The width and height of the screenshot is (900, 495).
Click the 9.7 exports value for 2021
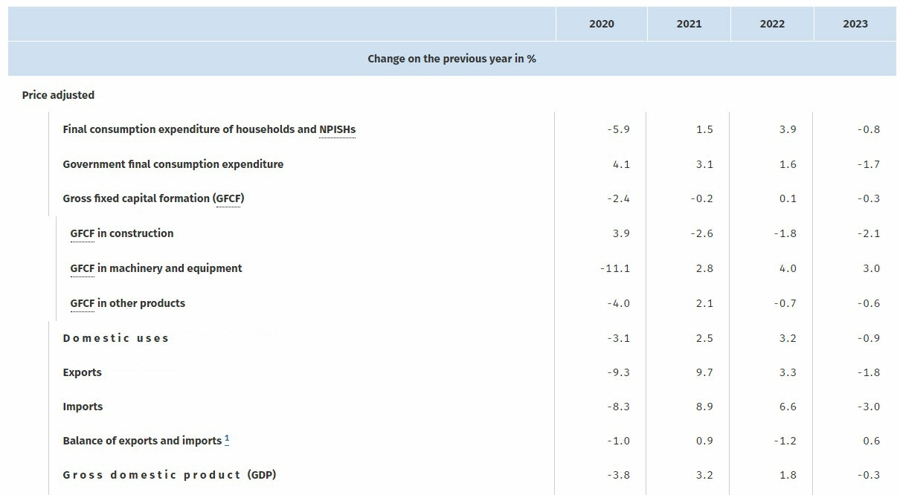[x=704, y=373]
